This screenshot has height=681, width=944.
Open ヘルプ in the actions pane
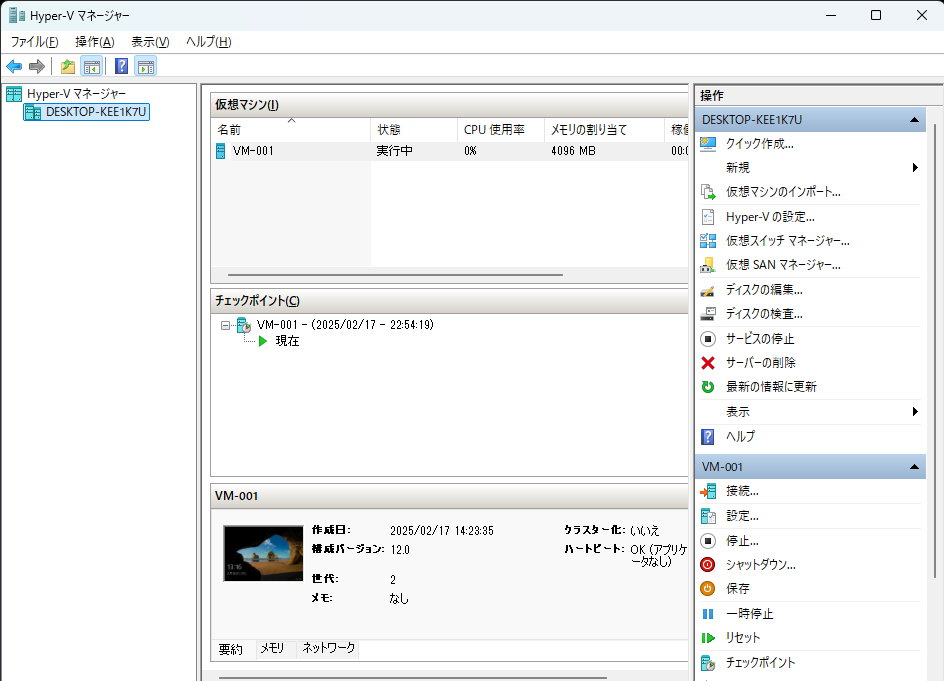point(740,437)
